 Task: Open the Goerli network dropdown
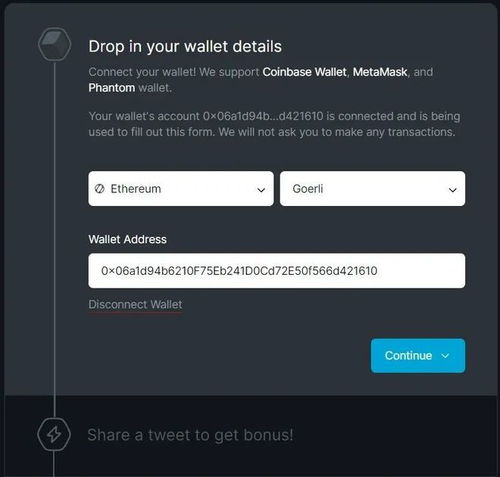pyautogui.click(x=372, y=189)
